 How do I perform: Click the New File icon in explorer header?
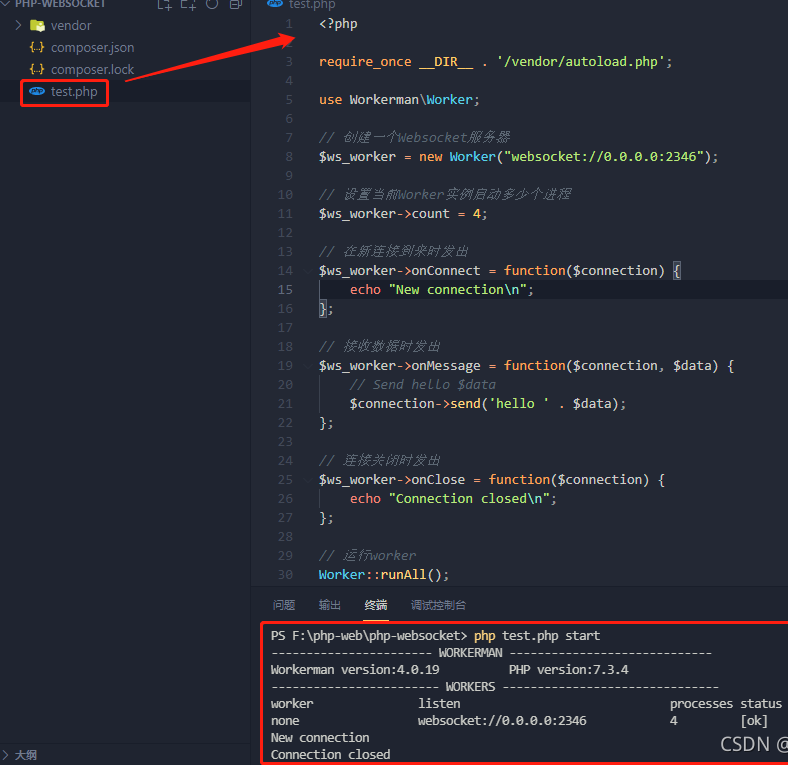164,5
